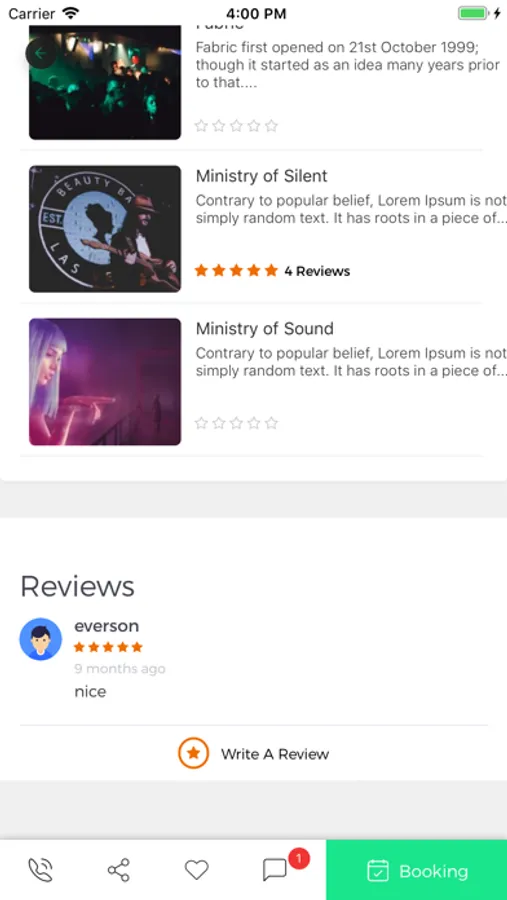This screenshot has width=507, height=900.
Task: Tap the orange star Write A Review icon
Action: tap(193, 753)
